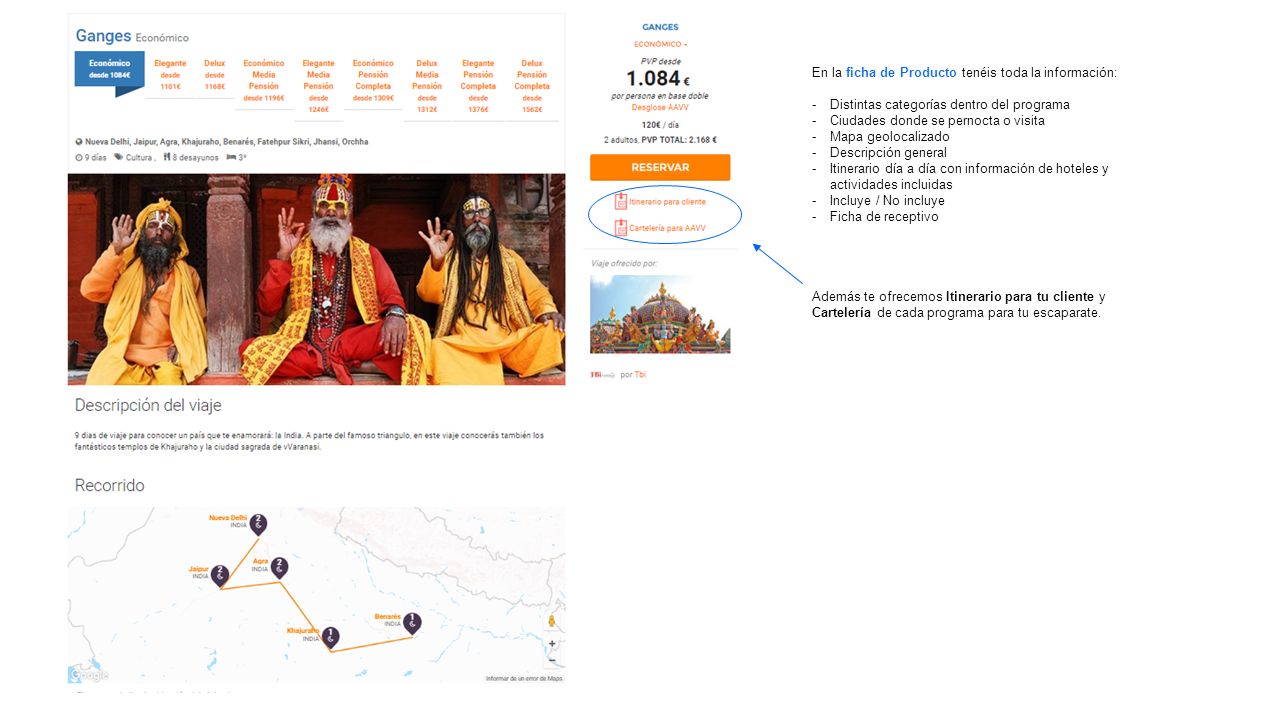Click the 'ficha de Producto' blue text

pos(901,73)
